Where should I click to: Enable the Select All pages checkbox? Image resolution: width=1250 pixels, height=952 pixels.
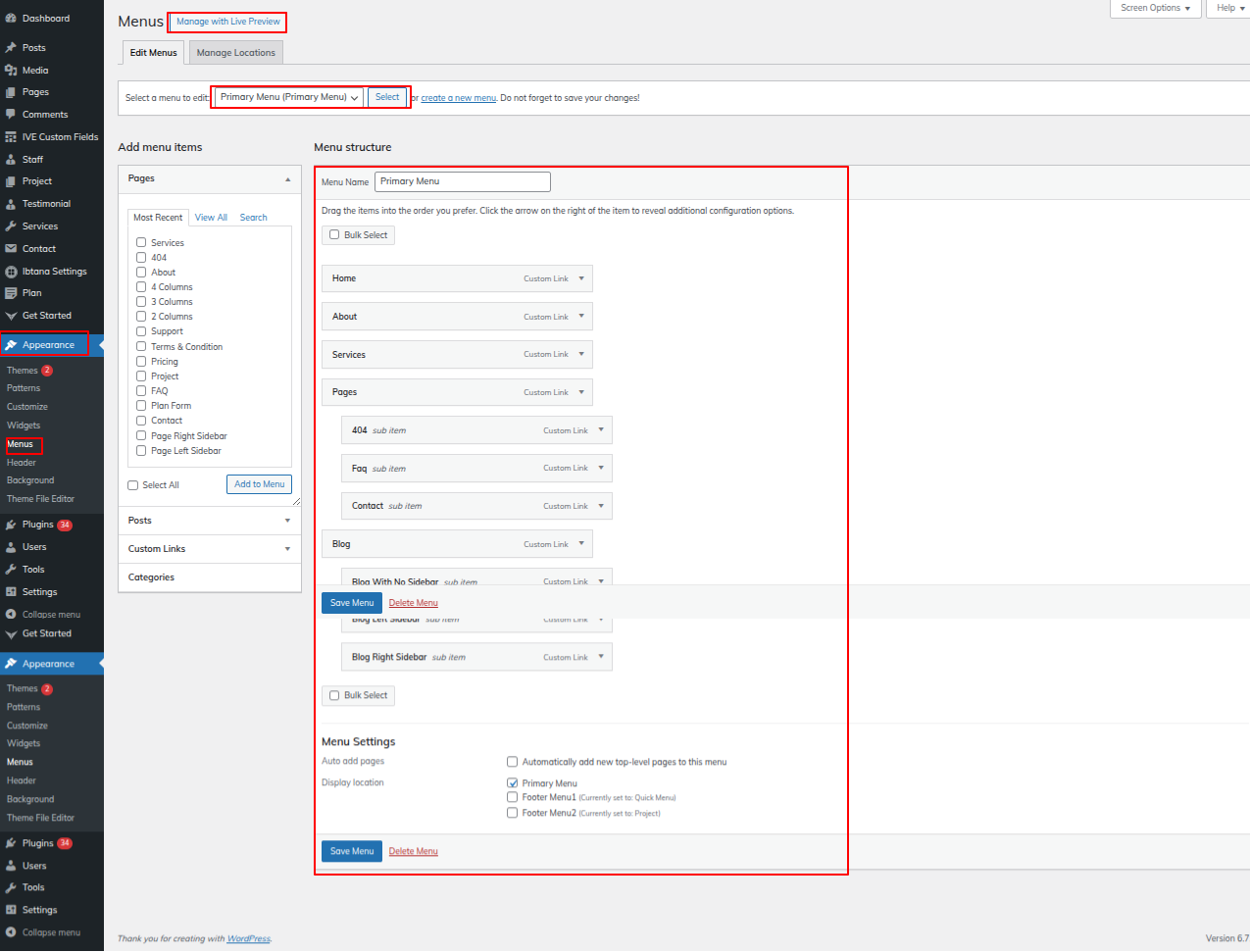click(133, 485)
